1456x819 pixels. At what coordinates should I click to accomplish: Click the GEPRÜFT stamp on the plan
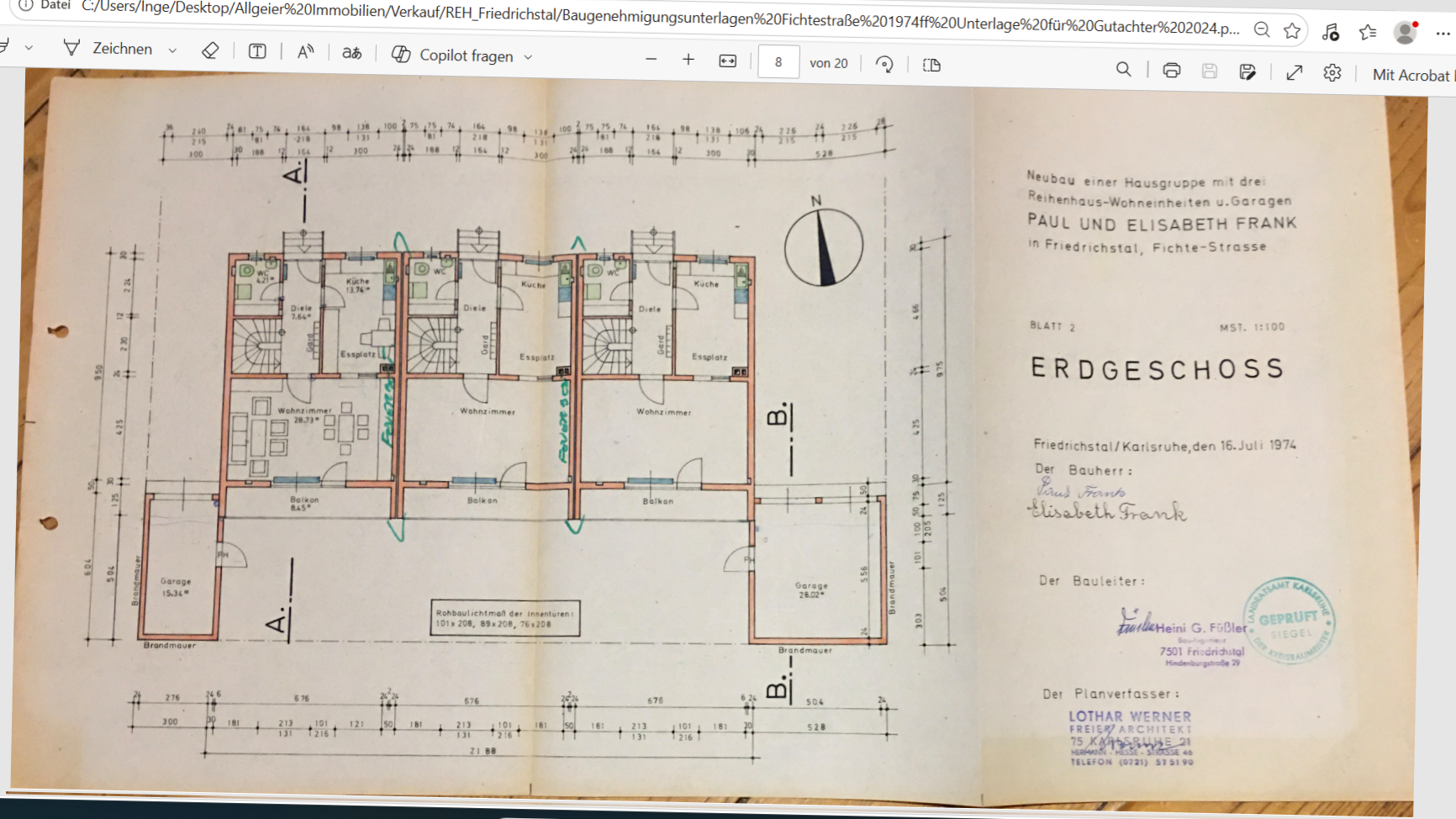tap(1289, 621)
